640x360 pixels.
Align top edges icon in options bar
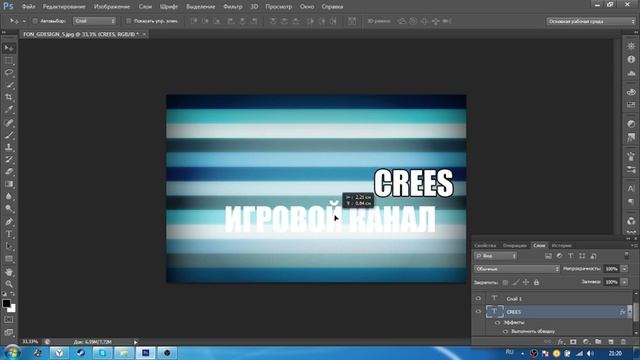click(x=194, y=21)
